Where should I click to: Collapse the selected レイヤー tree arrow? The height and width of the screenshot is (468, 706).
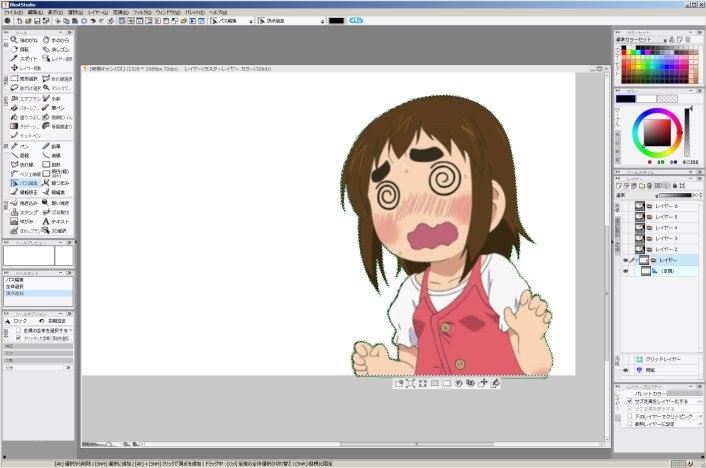pyautogui.click(x=637, y=260)
